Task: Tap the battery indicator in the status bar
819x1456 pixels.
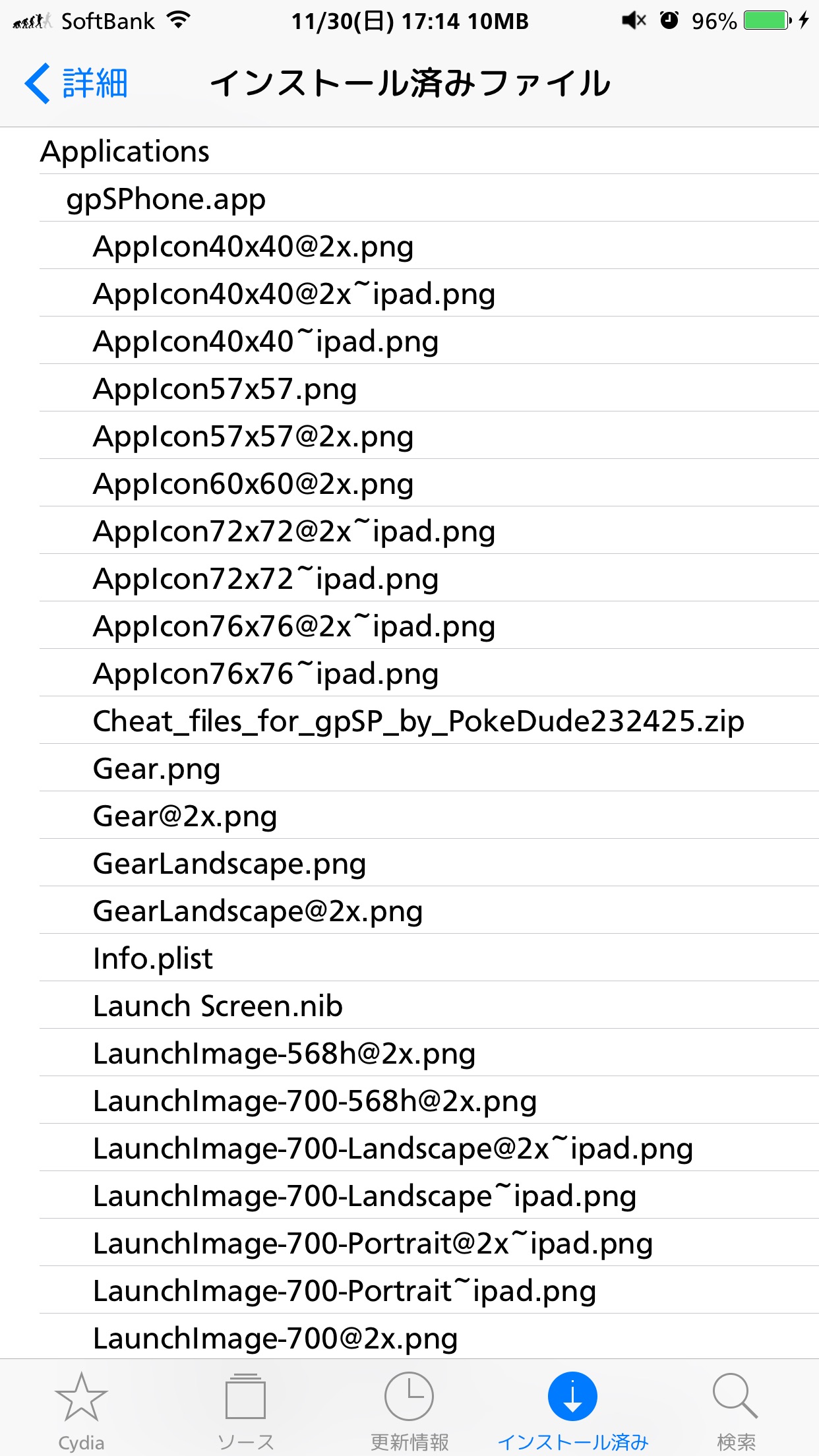Action: [x=768, y=20]
